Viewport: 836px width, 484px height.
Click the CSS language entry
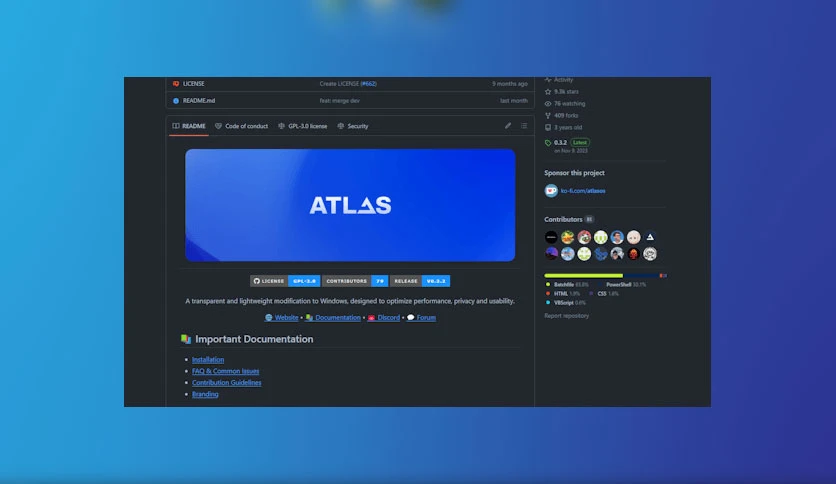[x=604, y=294]
